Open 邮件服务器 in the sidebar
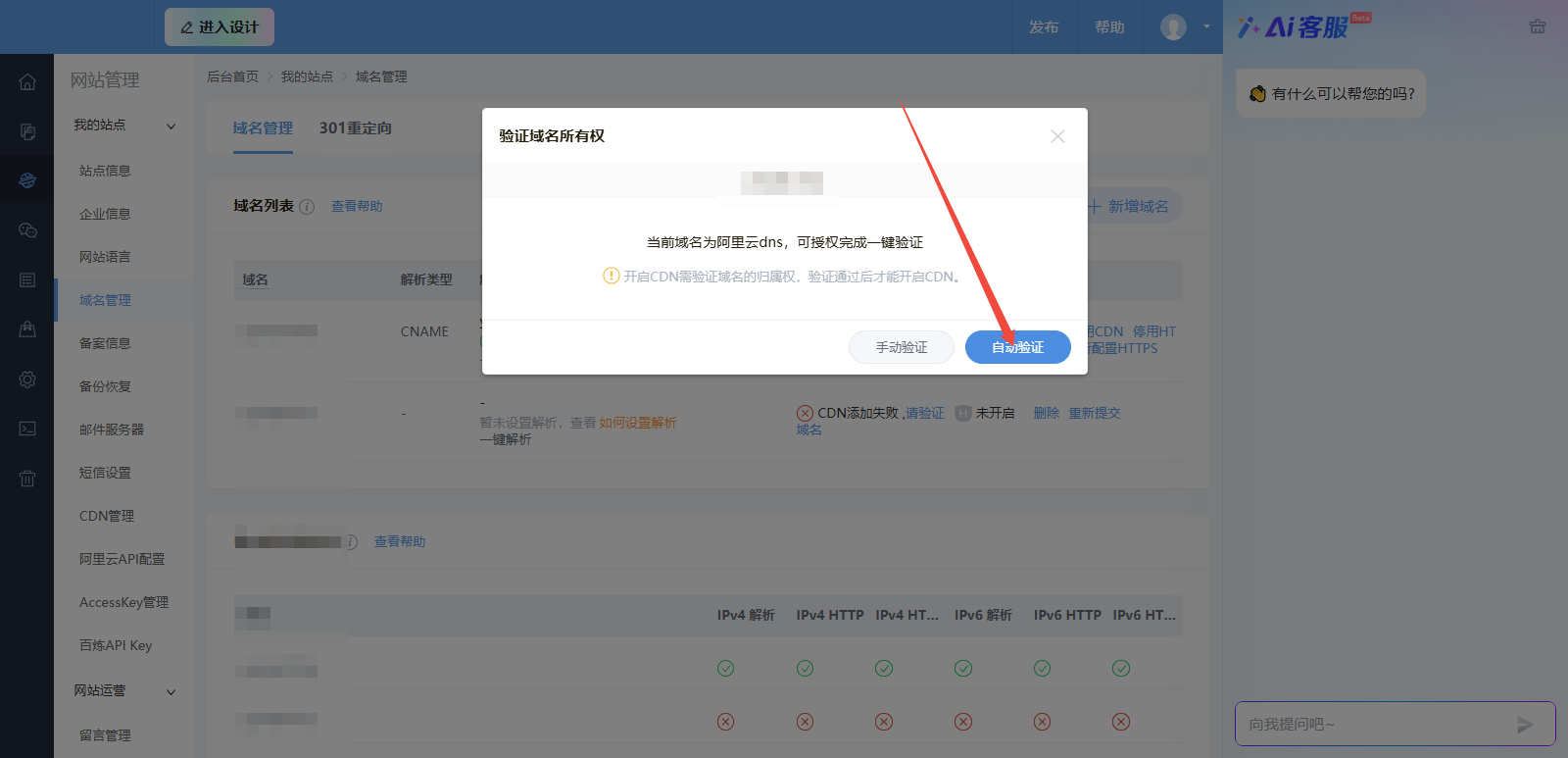 point(112,430)
